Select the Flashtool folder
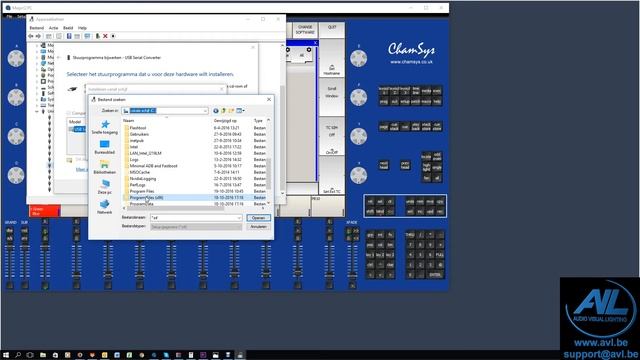Screen dimensions: 640x360 (138, 128)
